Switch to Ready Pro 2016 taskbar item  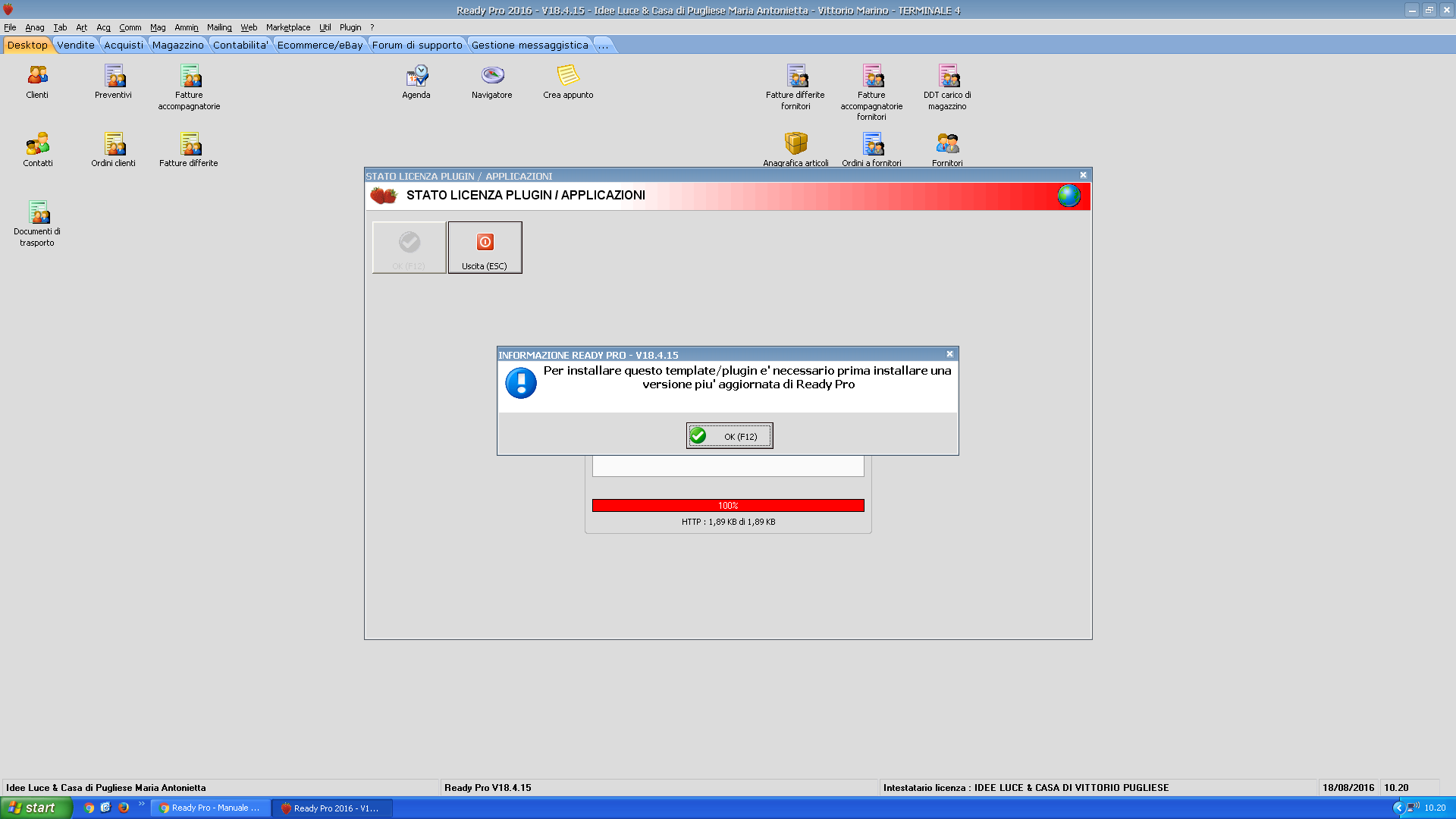coord(332,808)
